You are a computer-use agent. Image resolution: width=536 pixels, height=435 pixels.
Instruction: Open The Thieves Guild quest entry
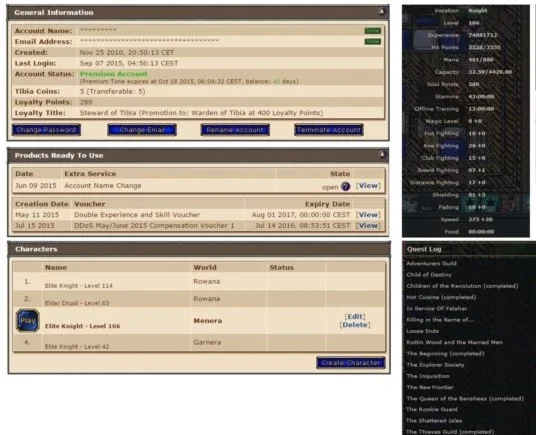450,432
